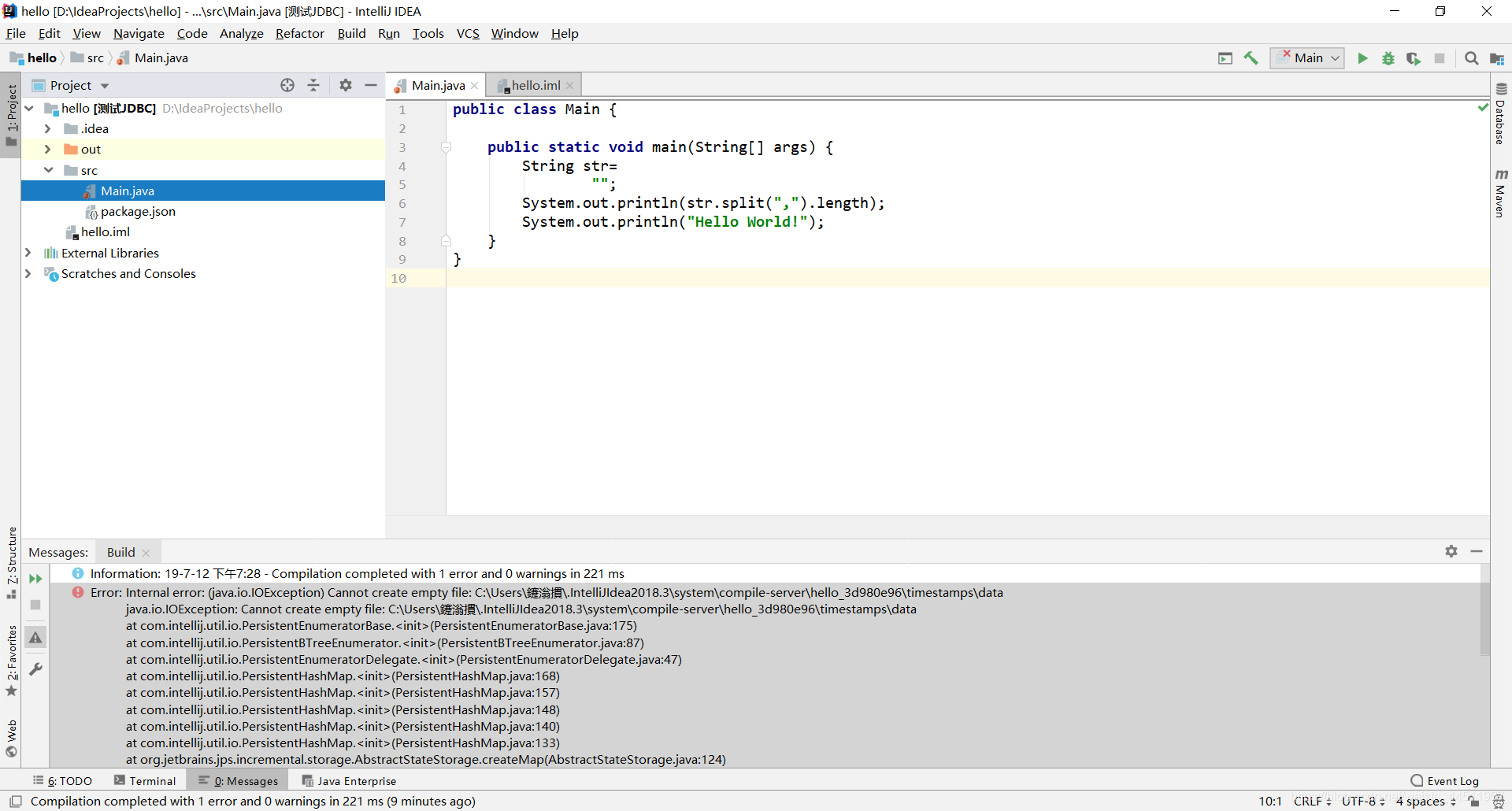1512x811 pixels.
Task: Run Main with coverage
Action: pos(1414,58)
